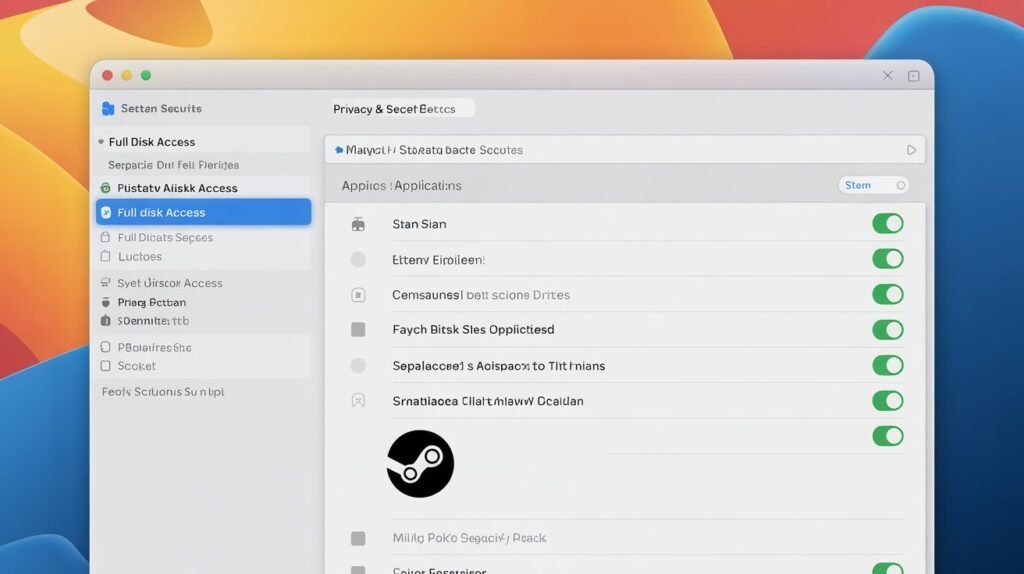
Task: Click the Stan Sian app icon
Action: coord(358,225)
